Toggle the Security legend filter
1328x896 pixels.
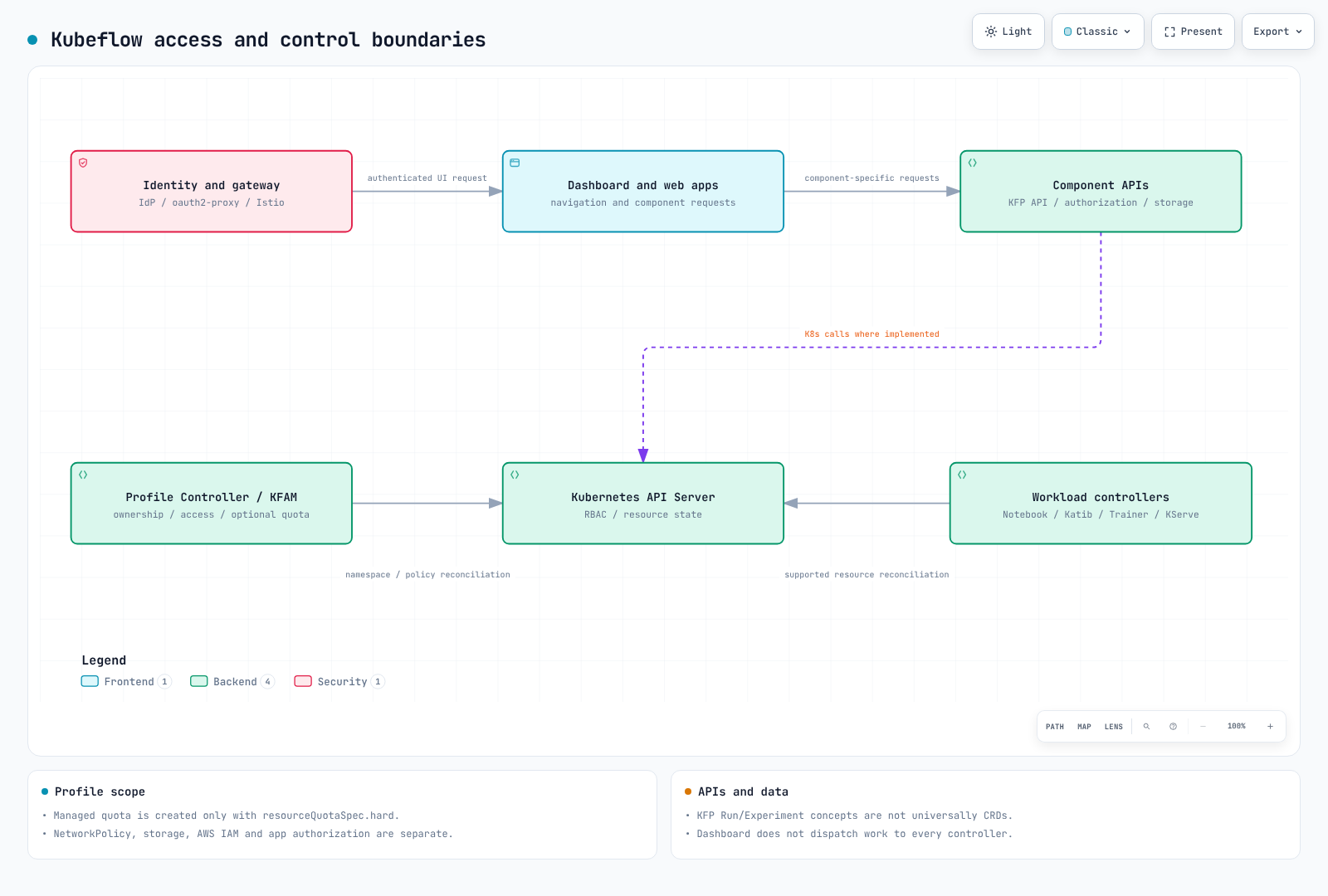pos(339,681)
